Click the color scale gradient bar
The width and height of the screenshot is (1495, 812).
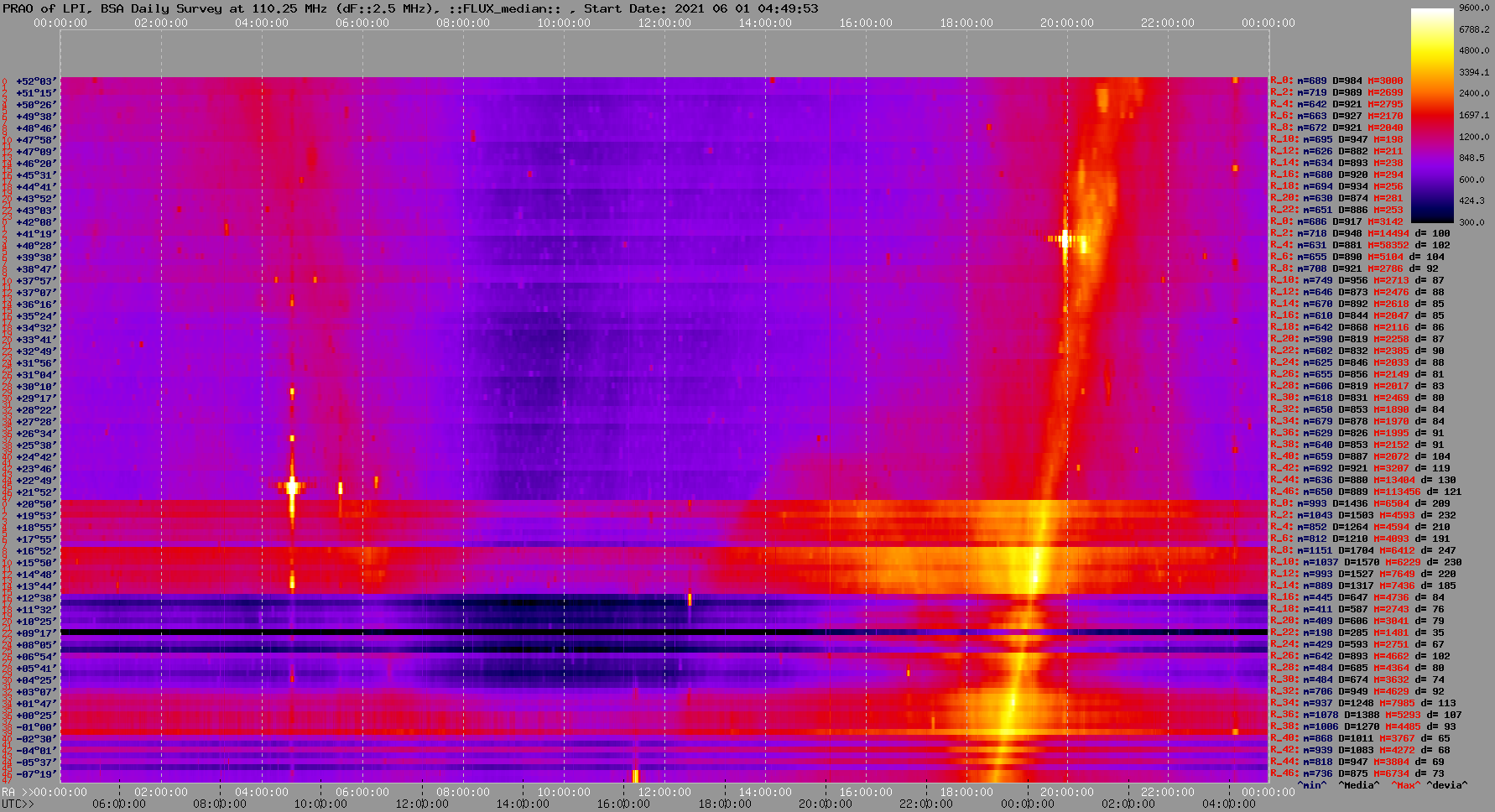coord(1431,116)
